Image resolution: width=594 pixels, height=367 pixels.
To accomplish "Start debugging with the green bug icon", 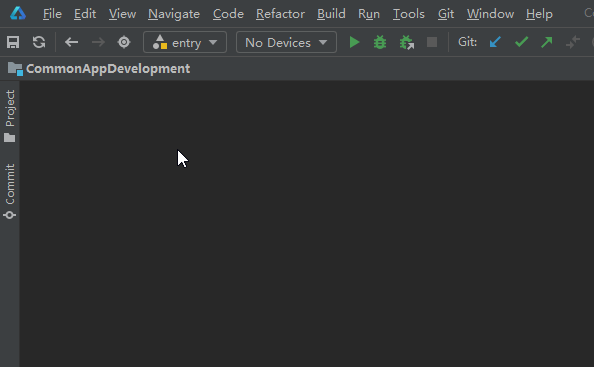I will tap(380, 42).
